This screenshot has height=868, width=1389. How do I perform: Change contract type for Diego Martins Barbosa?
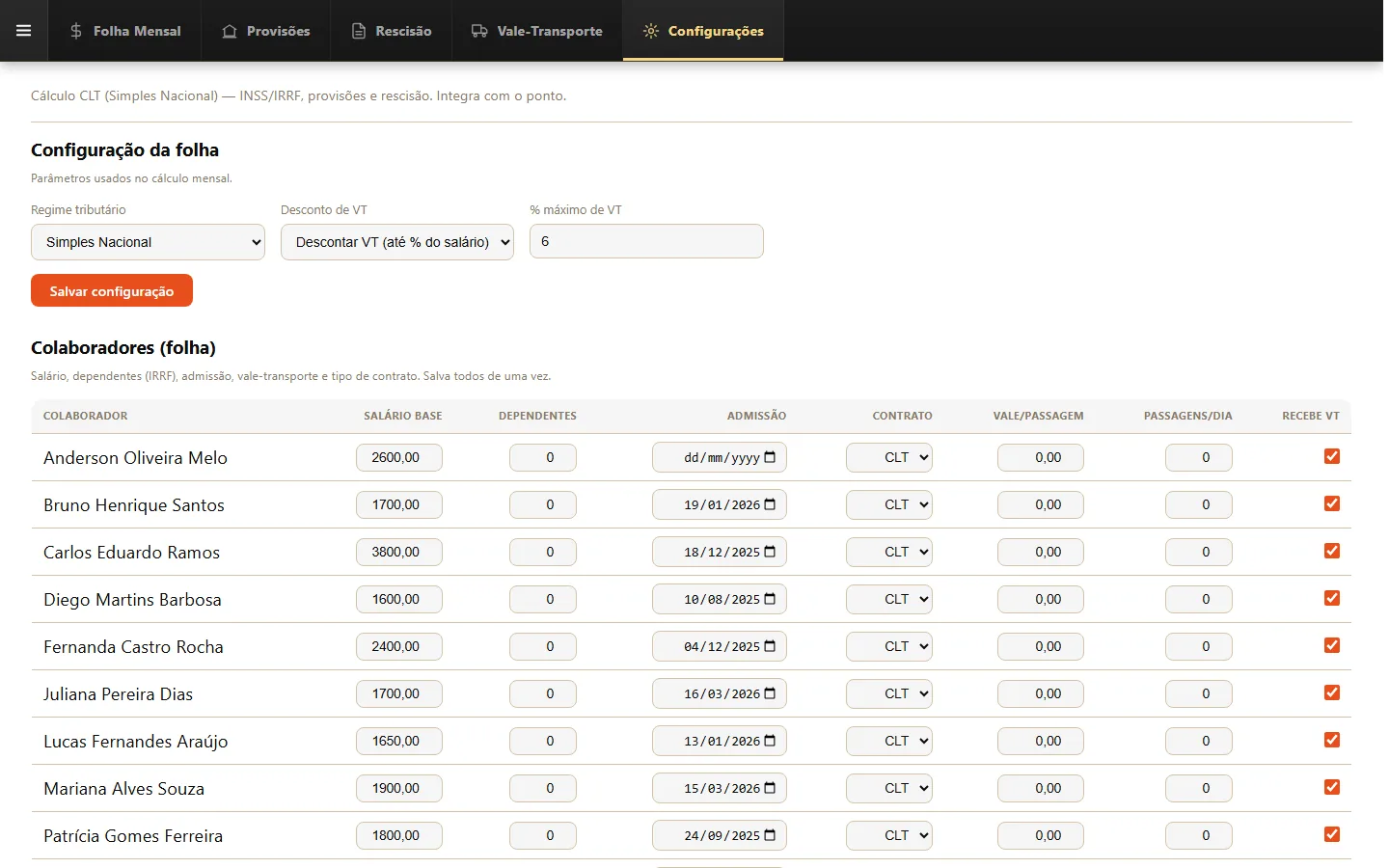889,599
